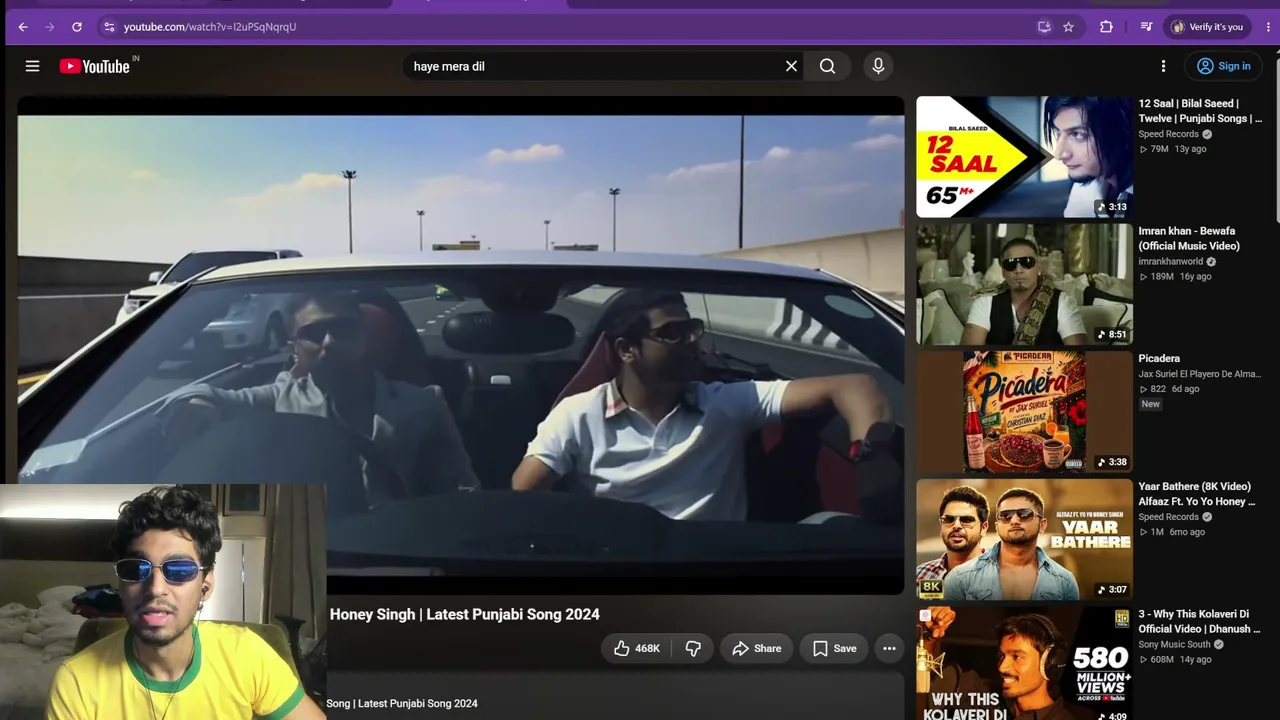The image size is (1280, 720).
Task: Click the YouTube logo
Action: tap(94, 66)
